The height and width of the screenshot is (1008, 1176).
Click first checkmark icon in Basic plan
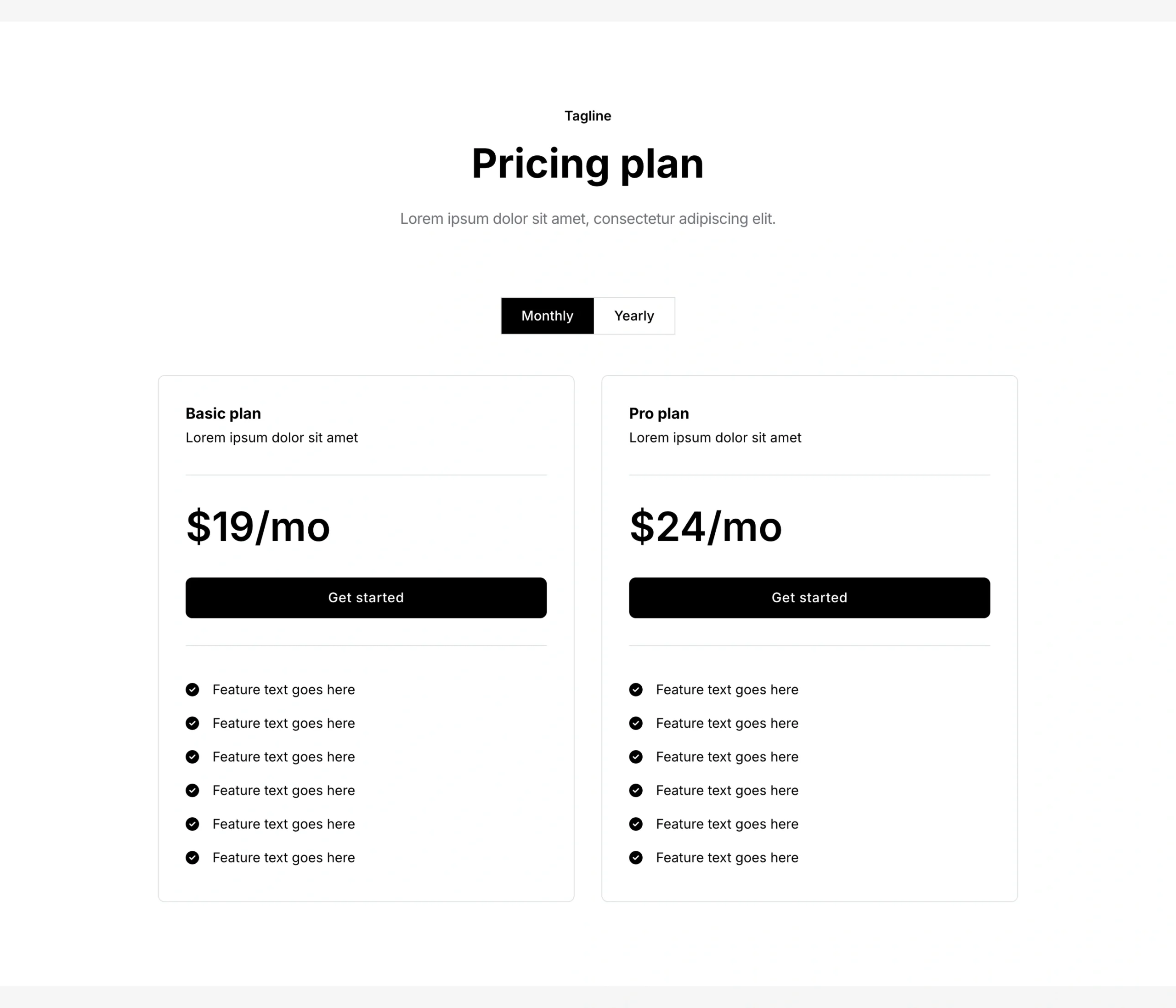(x=192, y=690)
